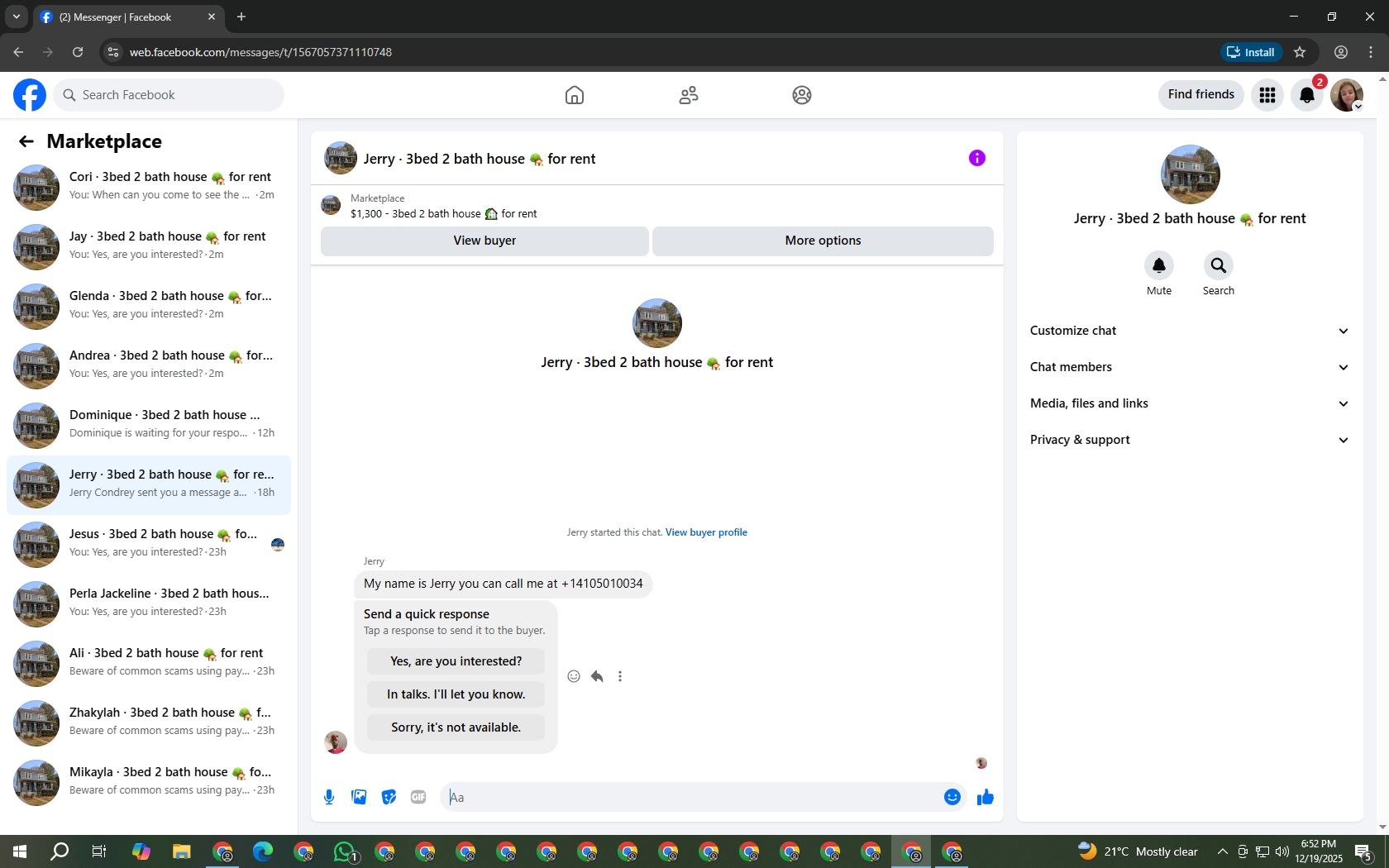View site information icon in address bar
Screen dimensions: 1389x868
click(x=113, y=52)
